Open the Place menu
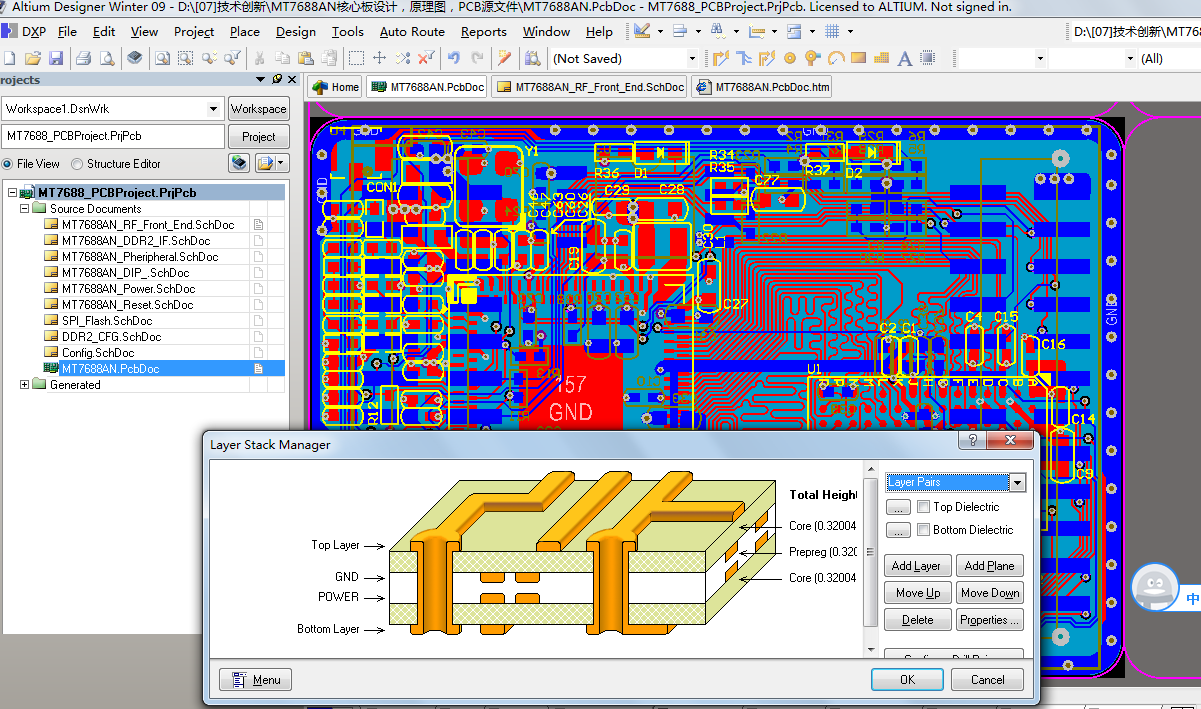 pos(244,32)
